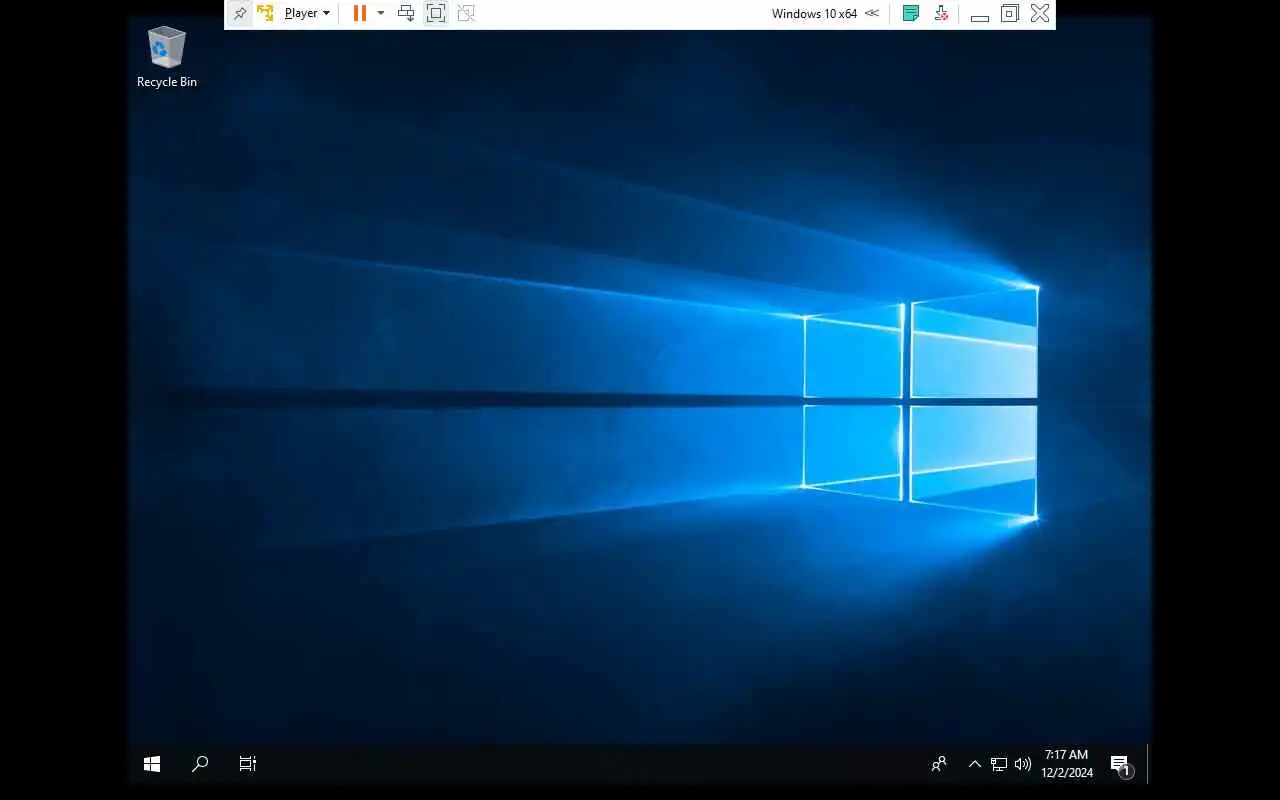The height and width of the screenshot is (800, 1280).
Task: Restore down the VMware Player window
Action: (x=1010, y=13)
